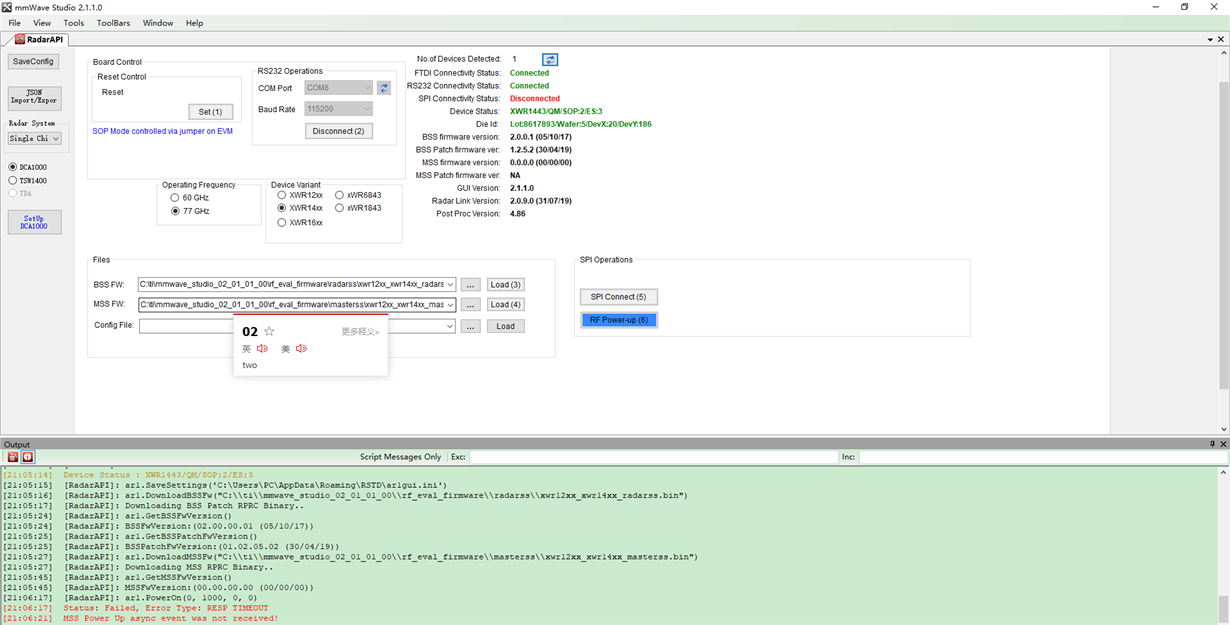This screenshot has height=625, width=1230.
Task: Open the View menu
Action: click(x=42, y=23)
